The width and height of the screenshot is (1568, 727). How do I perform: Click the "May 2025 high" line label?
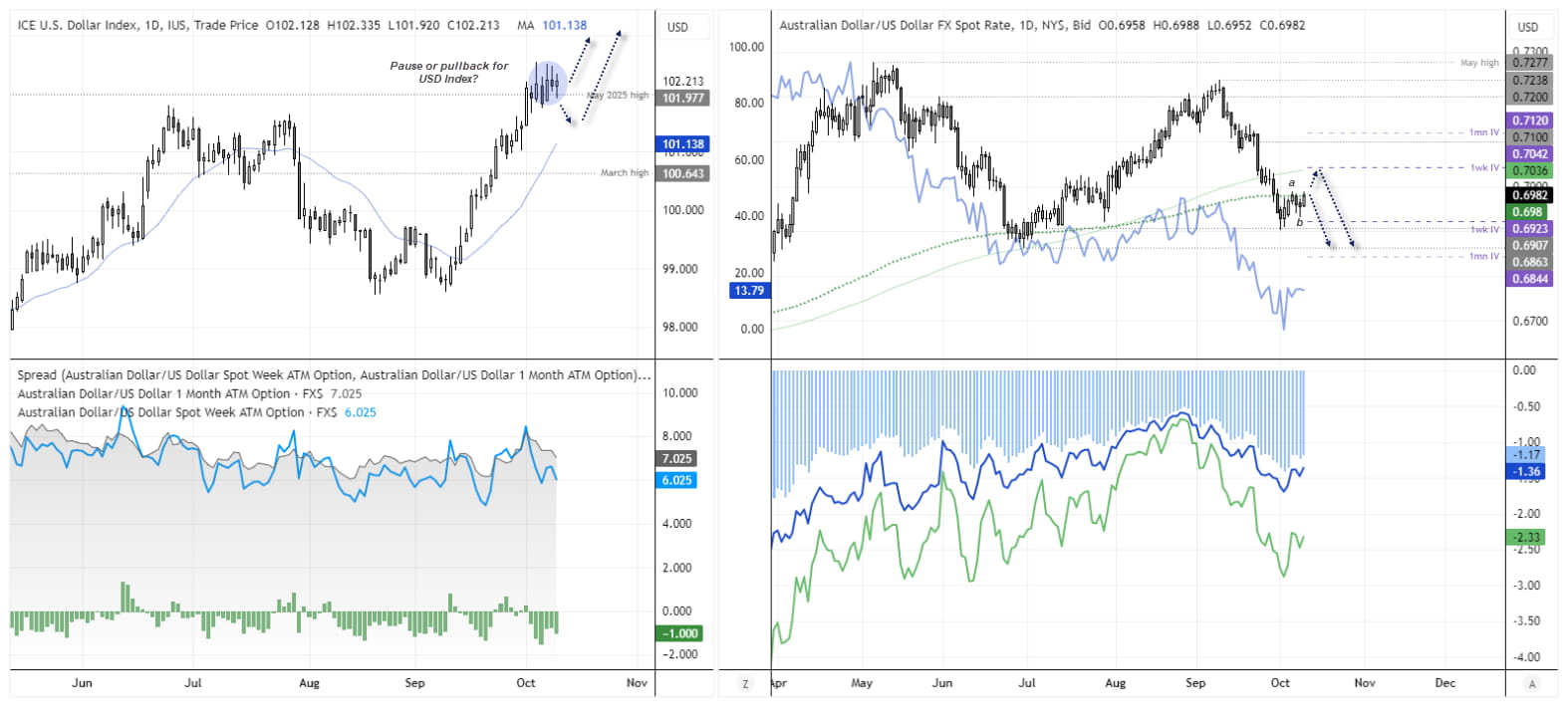pos(618,96)
